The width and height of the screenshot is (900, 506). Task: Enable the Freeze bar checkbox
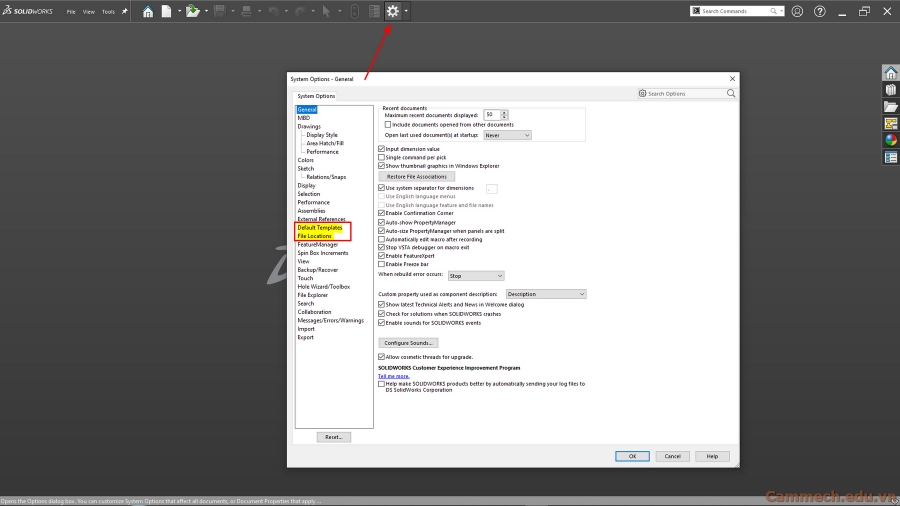point(382,264)
